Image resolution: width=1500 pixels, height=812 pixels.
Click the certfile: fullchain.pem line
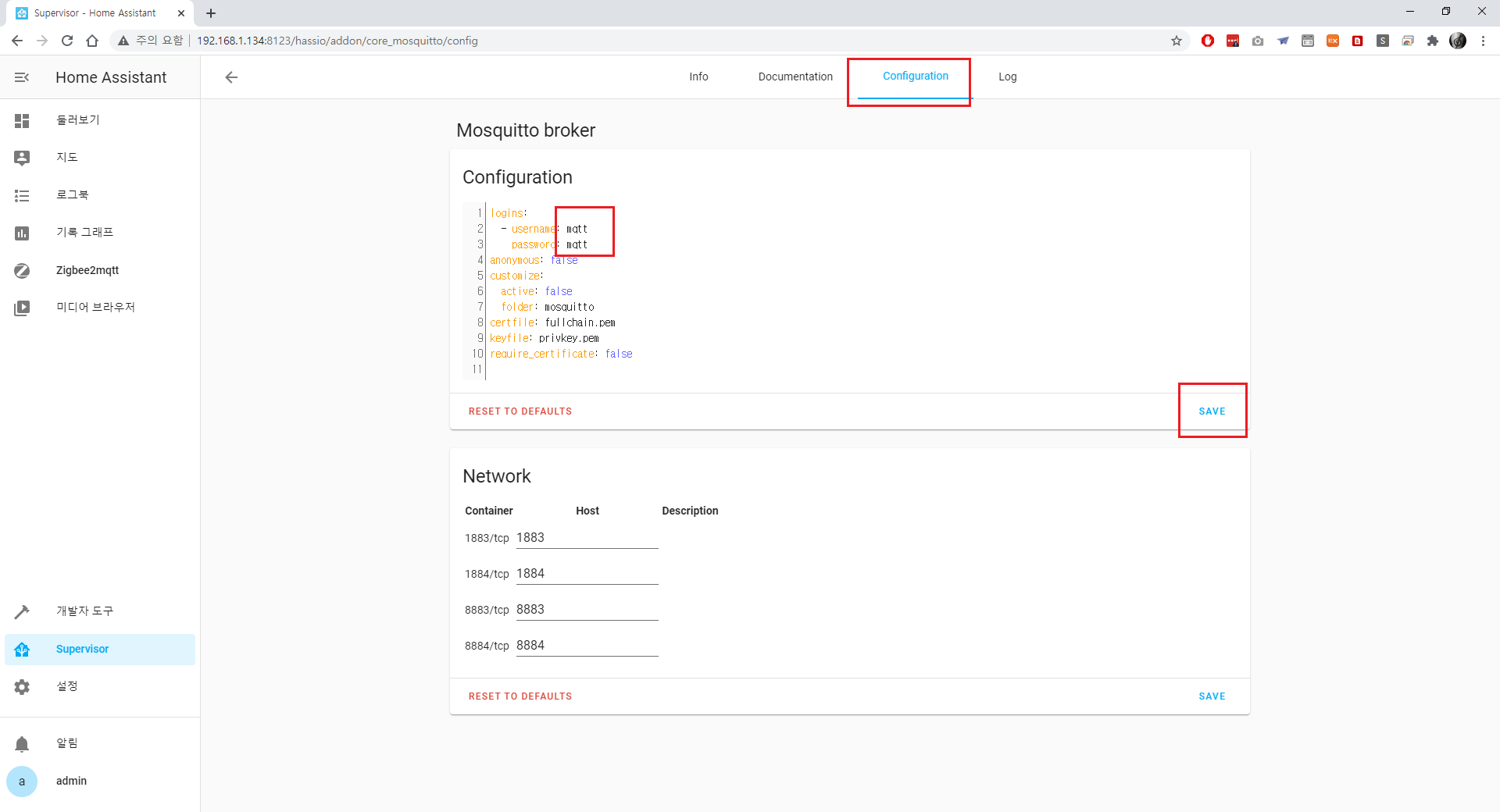552,322
